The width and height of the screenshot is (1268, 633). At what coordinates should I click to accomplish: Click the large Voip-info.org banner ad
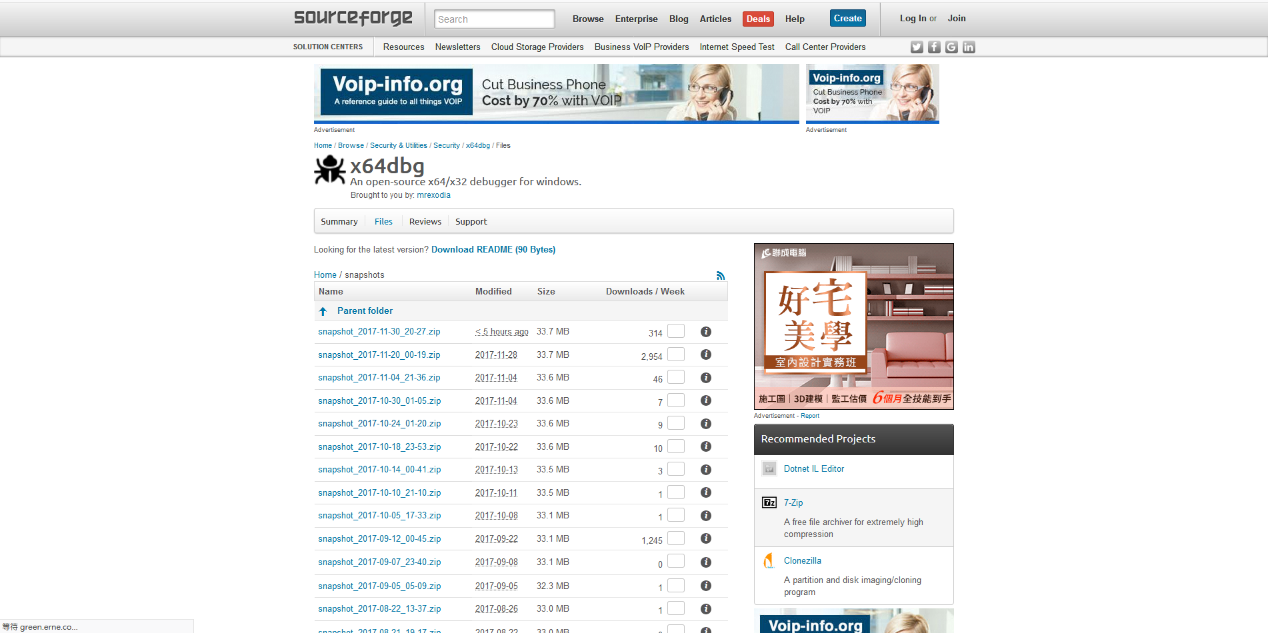coord(556,93)
